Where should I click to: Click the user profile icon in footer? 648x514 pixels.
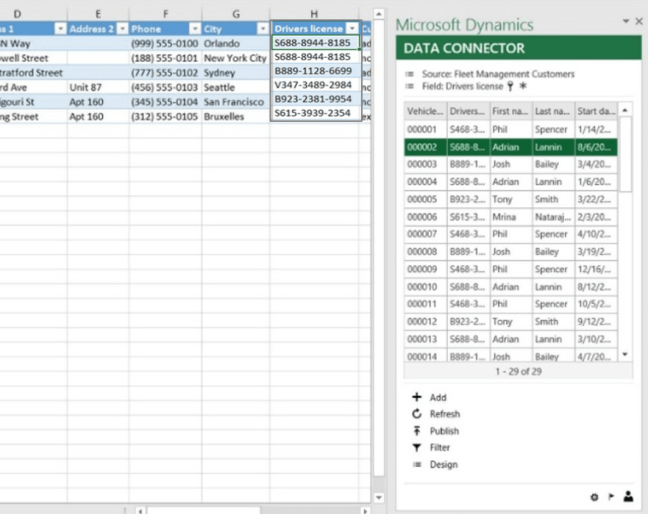629,496
